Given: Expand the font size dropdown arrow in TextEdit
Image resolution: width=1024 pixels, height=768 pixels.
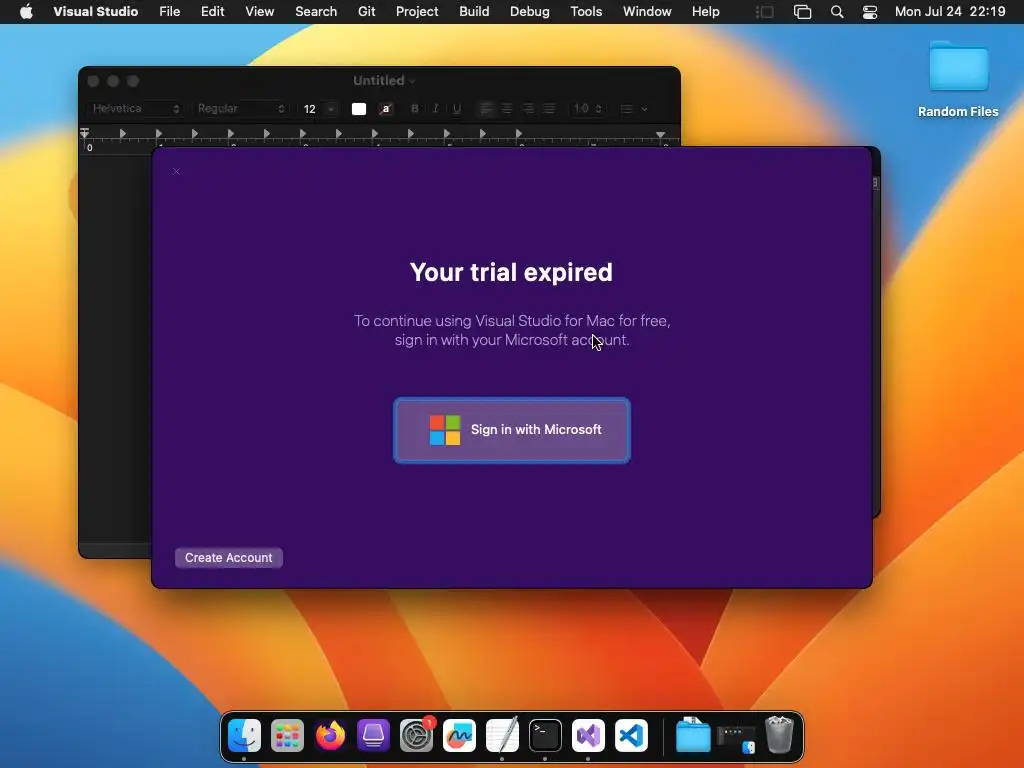Looking at the screenshot, I should point(331,109).
